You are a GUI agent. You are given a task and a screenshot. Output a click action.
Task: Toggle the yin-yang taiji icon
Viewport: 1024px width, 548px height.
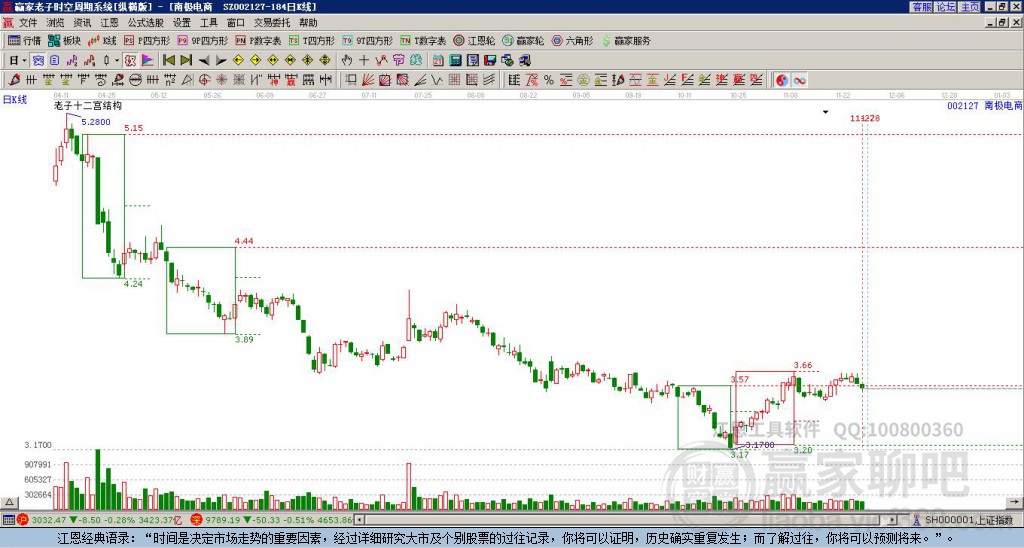(782, 80)
